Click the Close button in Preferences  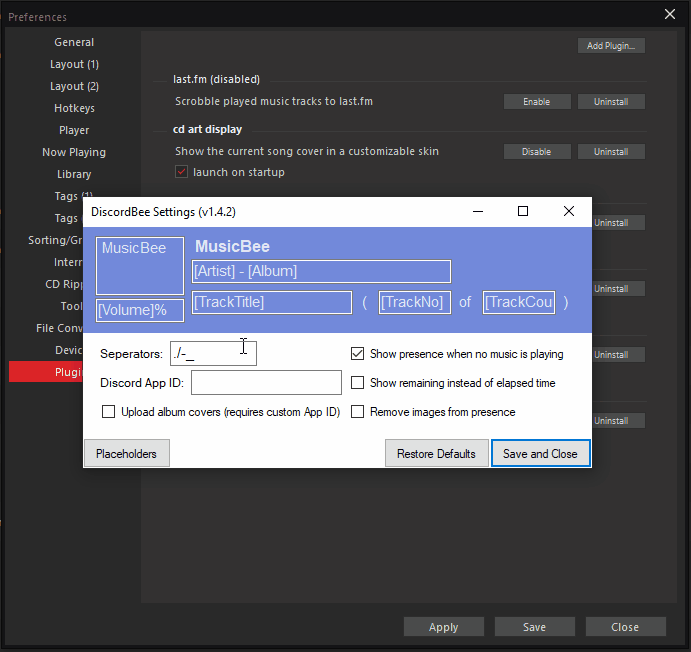(625, 626)
